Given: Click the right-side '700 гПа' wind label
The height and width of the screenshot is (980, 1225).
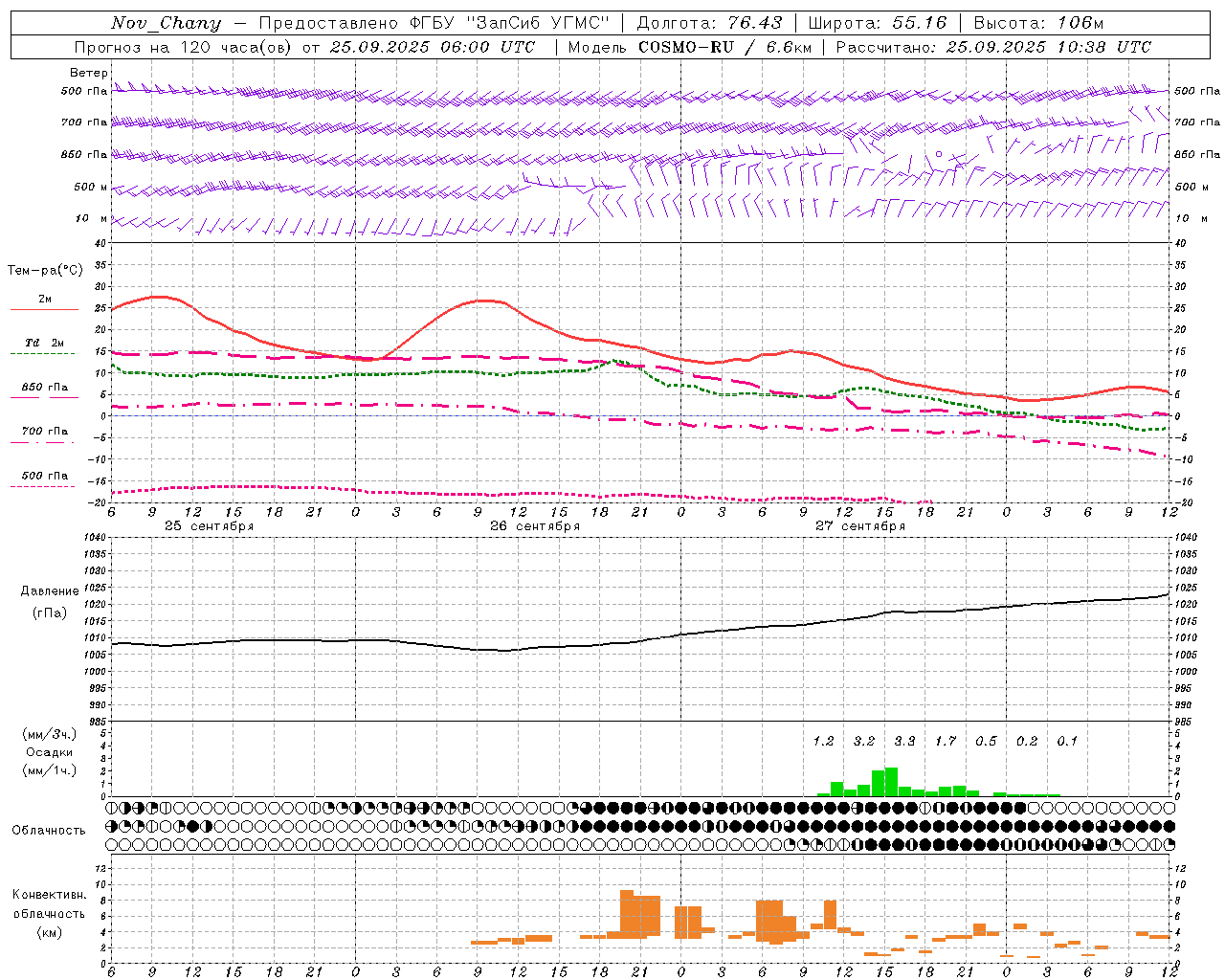Looking at the screenshot, I should click(x=1197, y=122).
